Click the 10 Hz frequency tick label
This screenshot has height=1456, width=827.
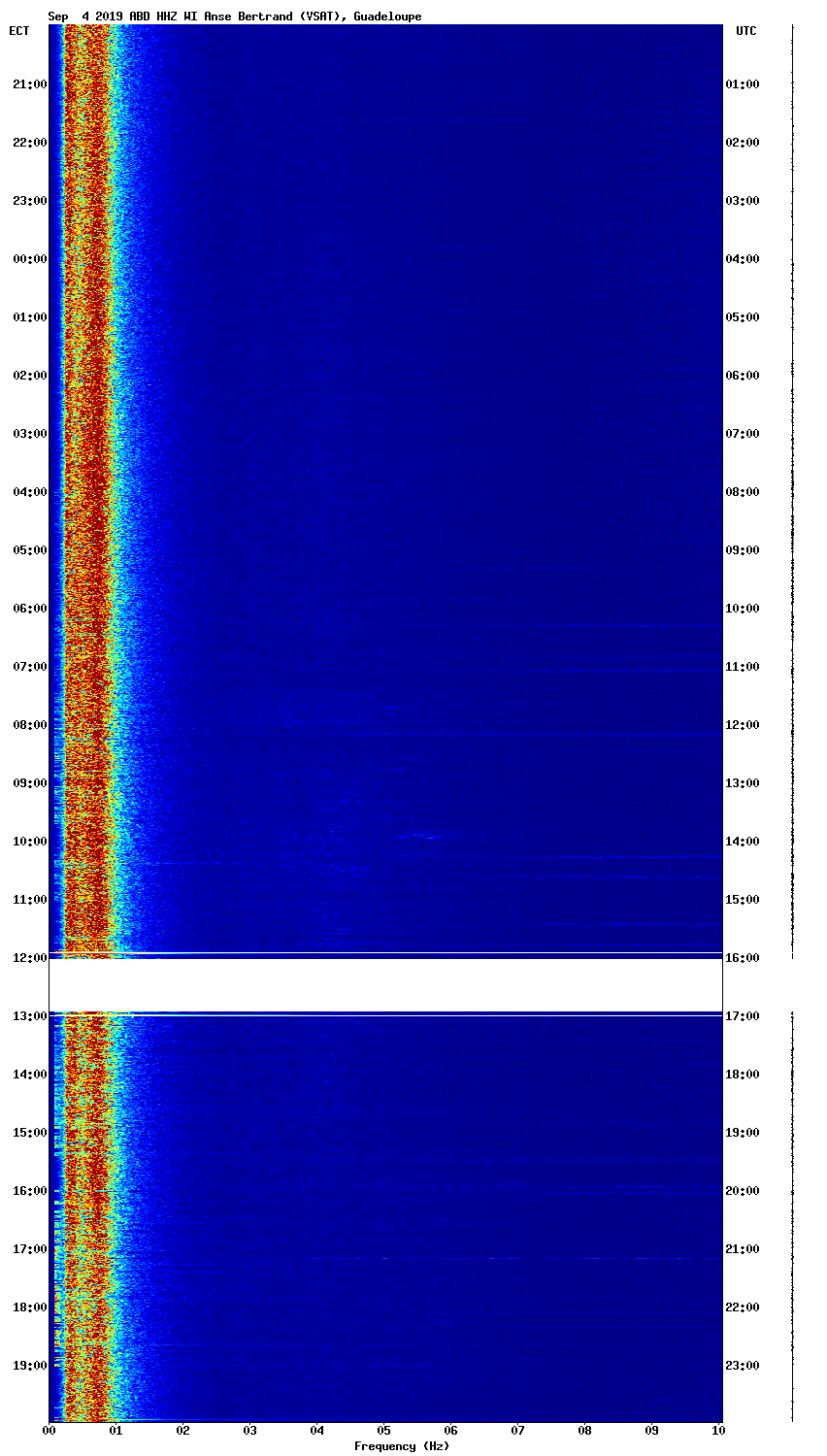(x=718, y=1431)
